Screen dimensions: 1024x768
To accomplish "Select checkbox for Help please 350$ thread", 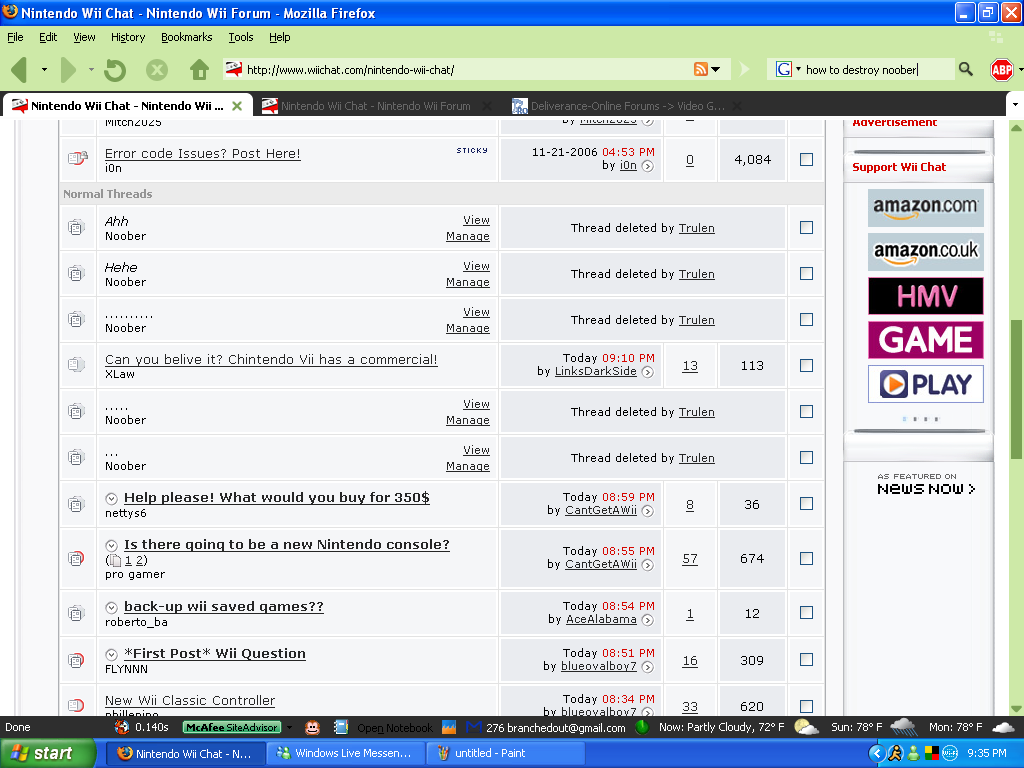I will (807, 504).
